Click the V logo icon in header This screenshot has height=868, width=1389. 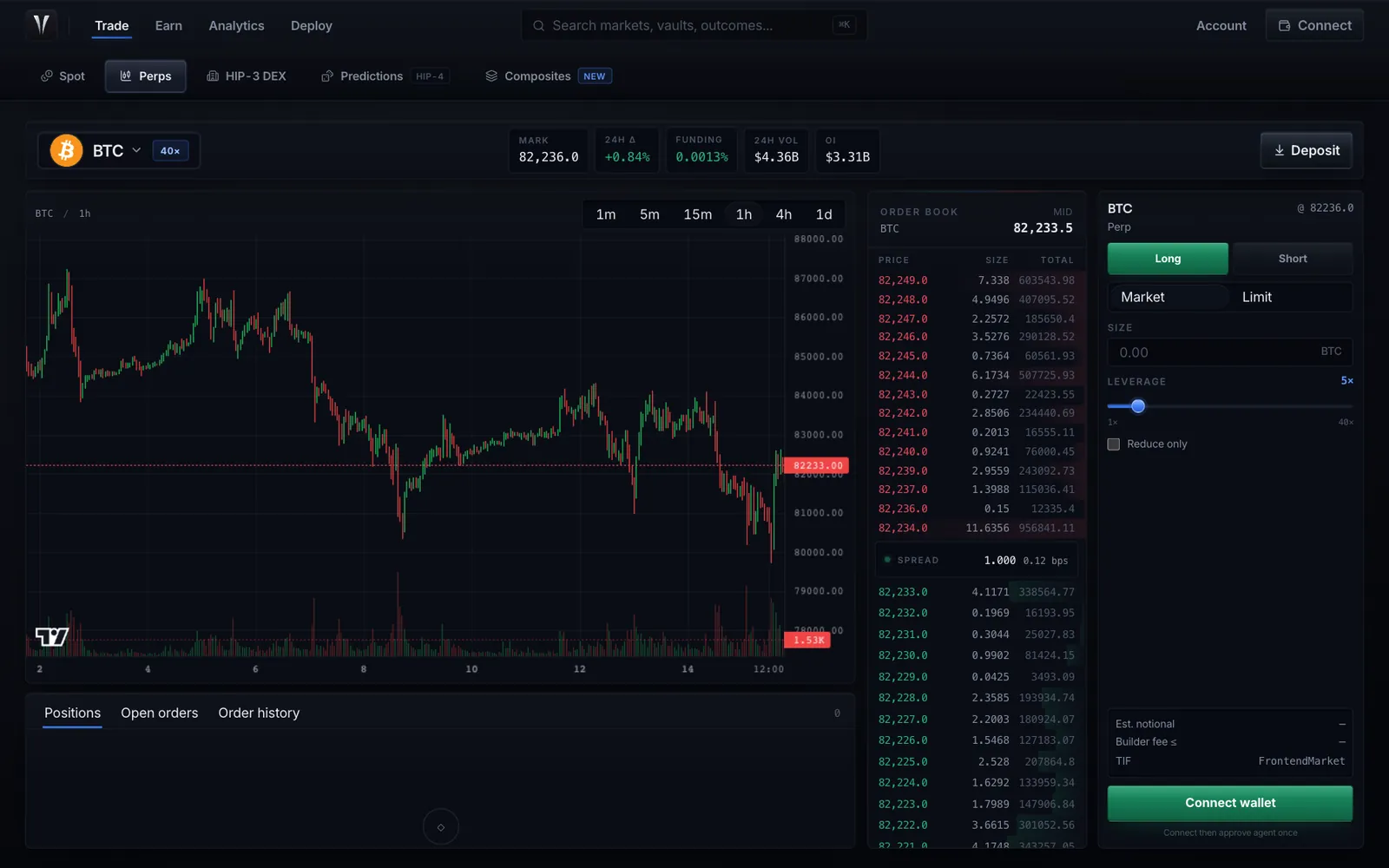click(x=41, y=25)
